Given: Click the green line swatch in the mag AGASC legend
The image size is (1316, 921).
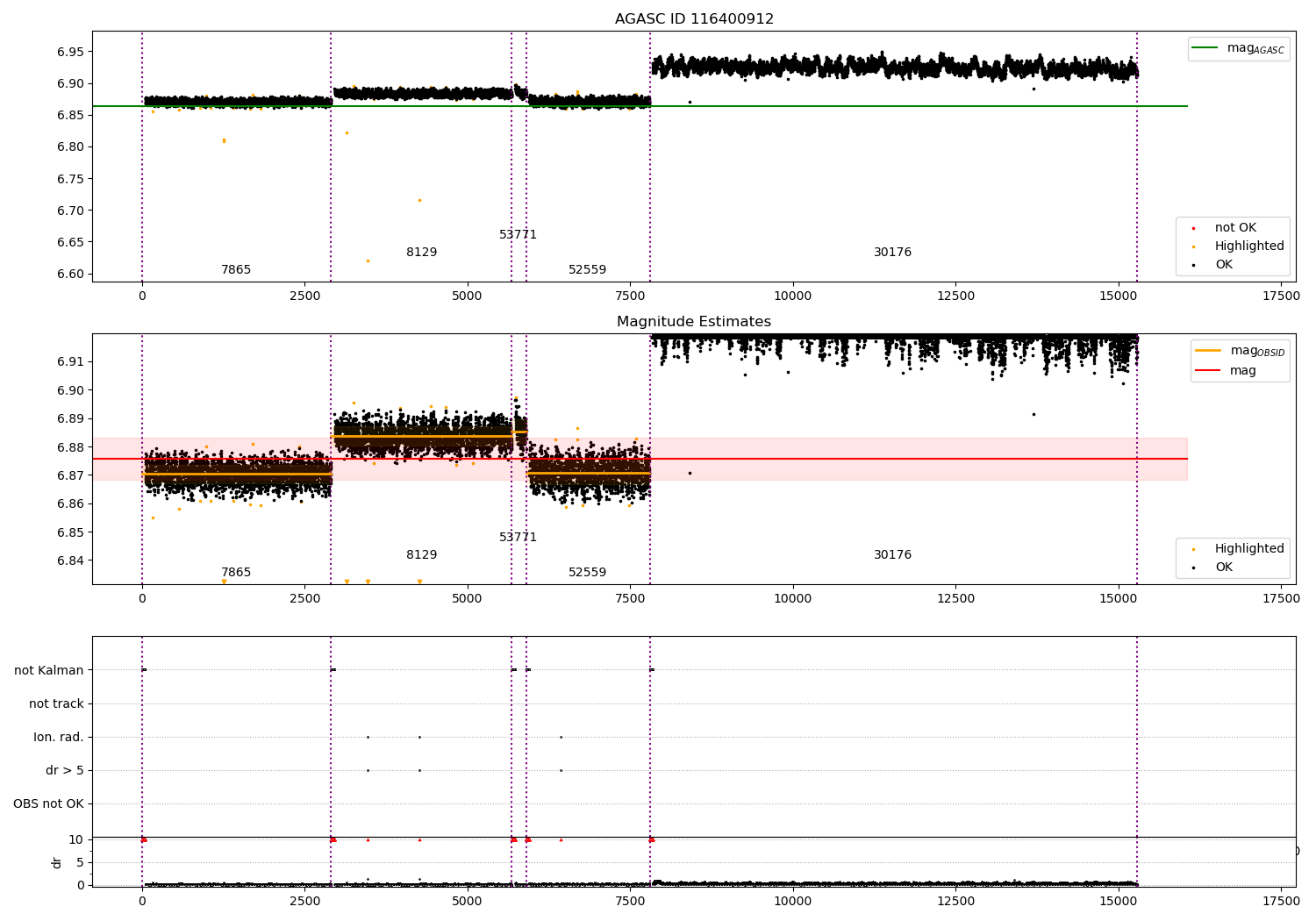Looking at the screenshot, I should [1205, 48].
